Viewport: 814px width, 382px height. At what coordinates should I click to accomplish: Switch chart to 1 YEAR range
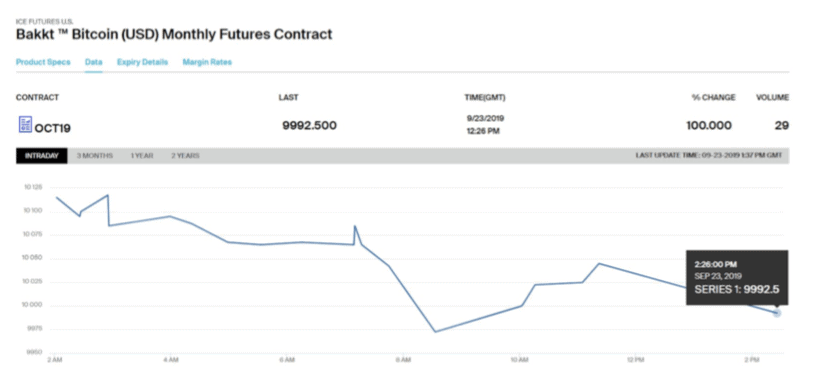tap(142, 156)
